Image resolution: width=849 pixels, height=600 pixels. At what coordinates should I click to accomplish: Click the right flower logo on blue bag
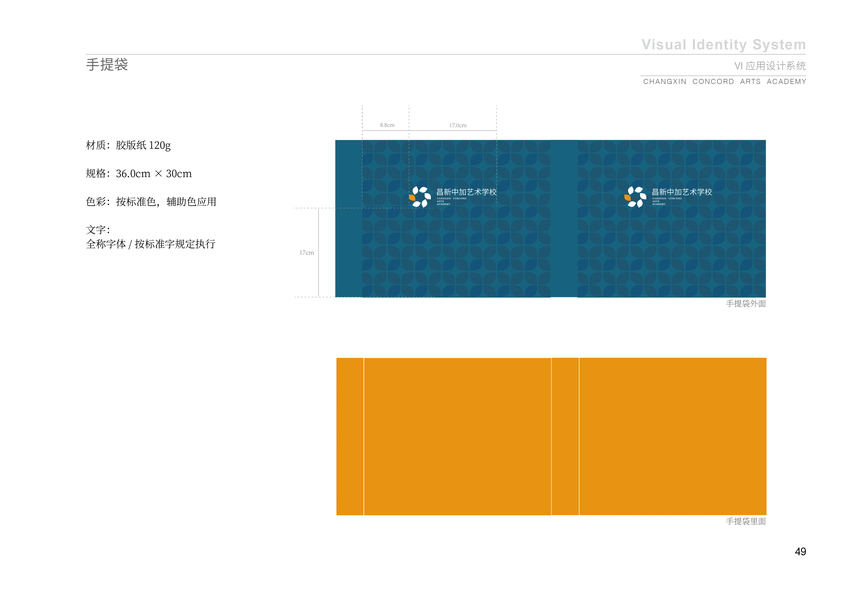(636, 197)
